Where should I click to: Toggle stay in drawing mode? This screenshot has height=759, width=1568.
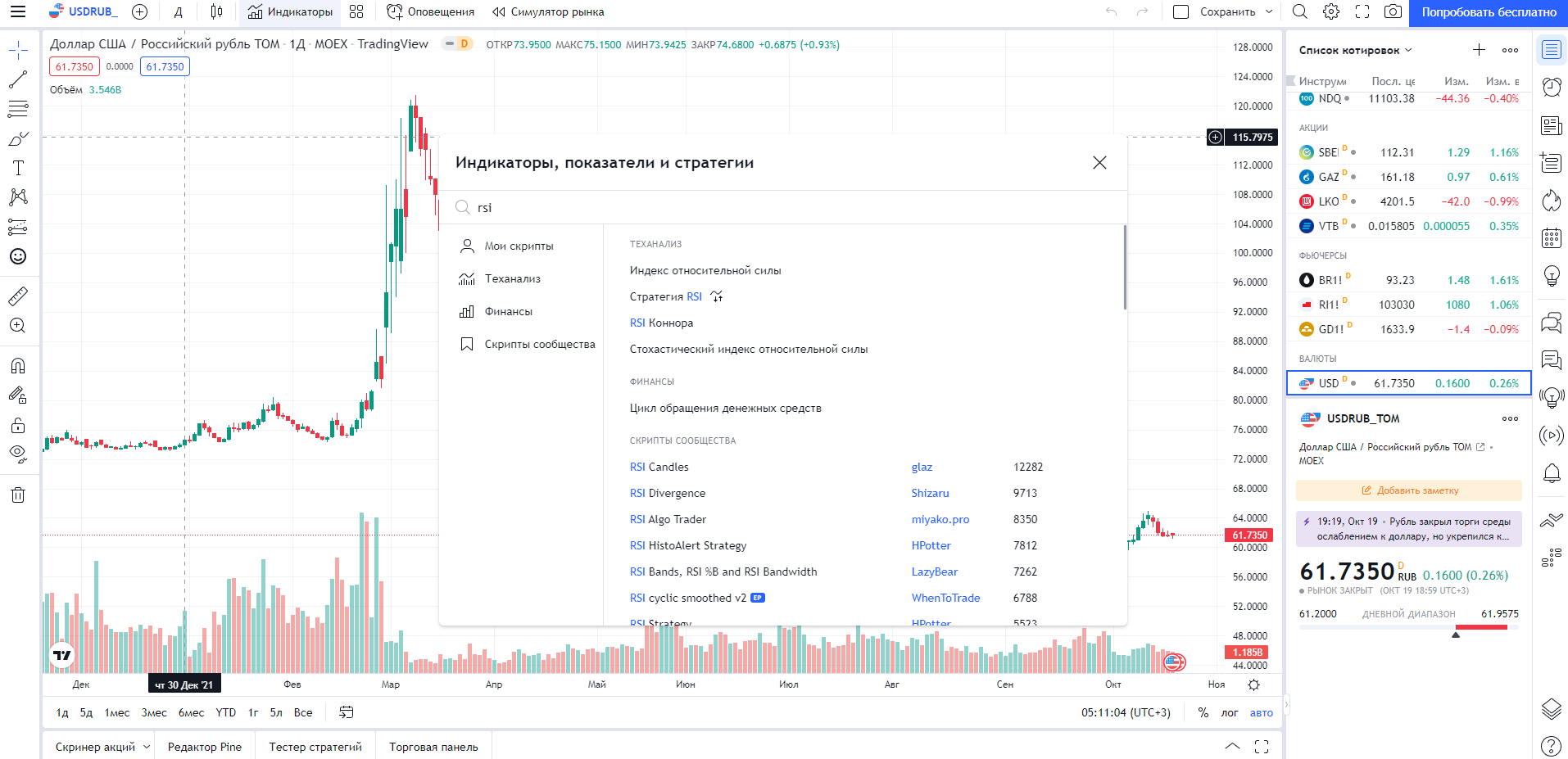pyautogui.click(x=18, y=395)
